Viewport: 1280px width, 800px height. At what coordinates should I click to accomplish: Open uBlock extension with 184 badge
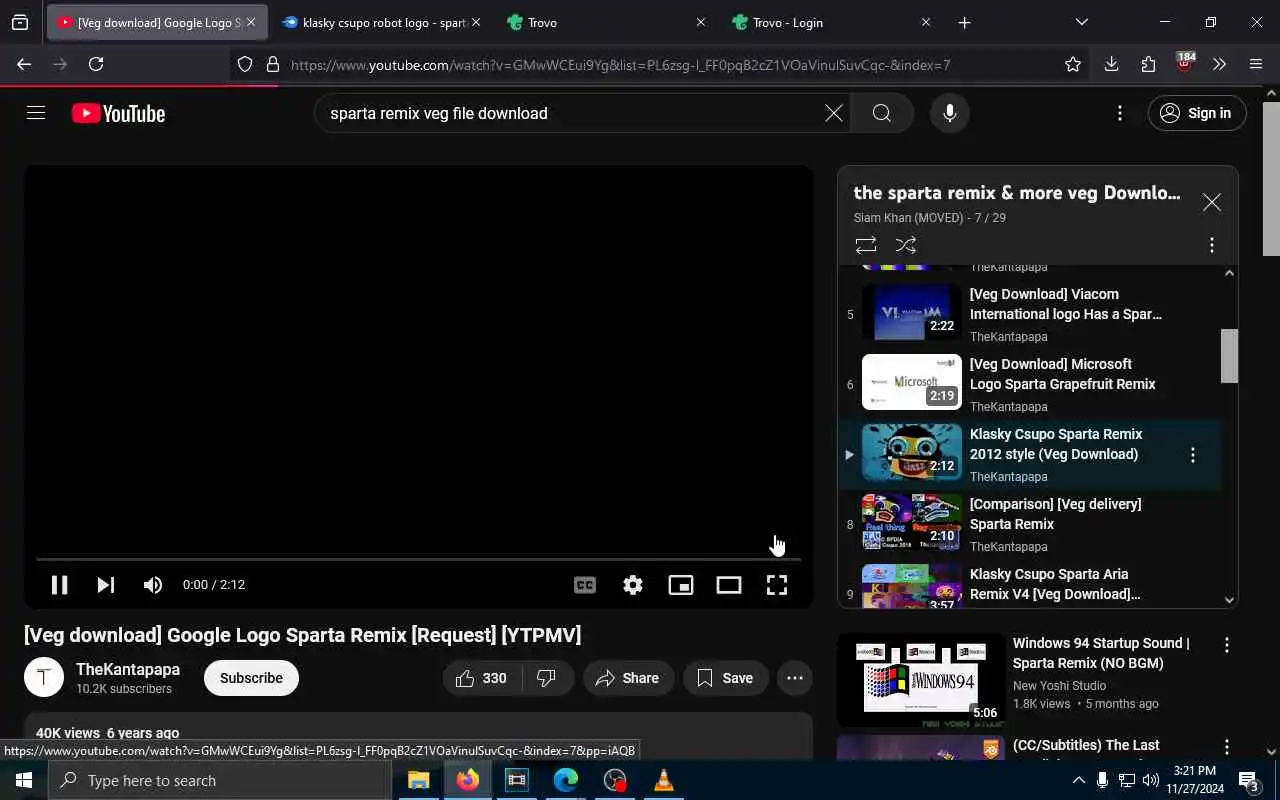coord(1185,63)
